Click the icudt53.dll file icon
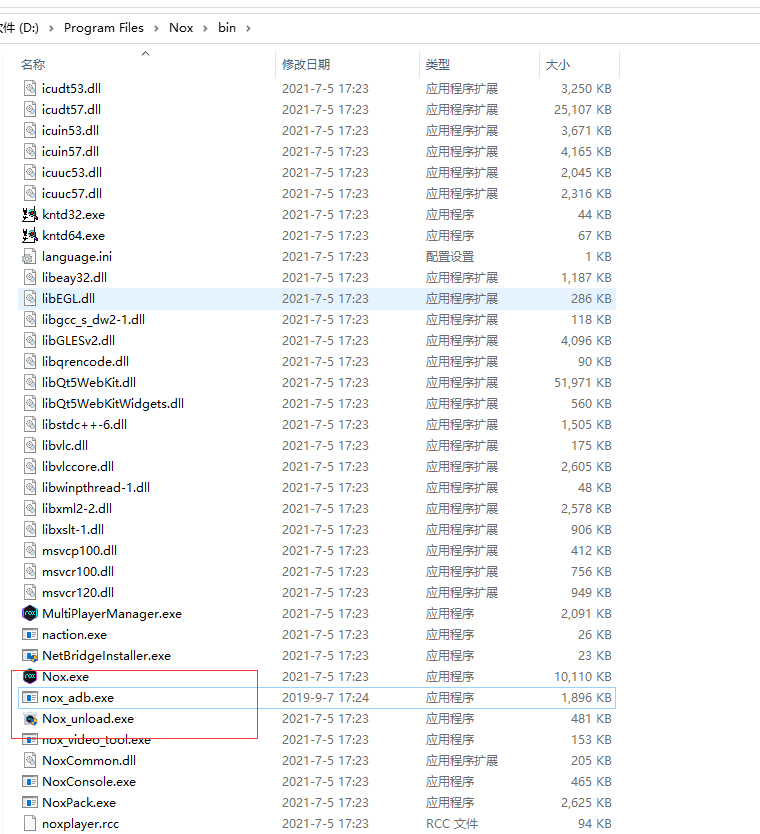760x834 pixels. (30, 88)
